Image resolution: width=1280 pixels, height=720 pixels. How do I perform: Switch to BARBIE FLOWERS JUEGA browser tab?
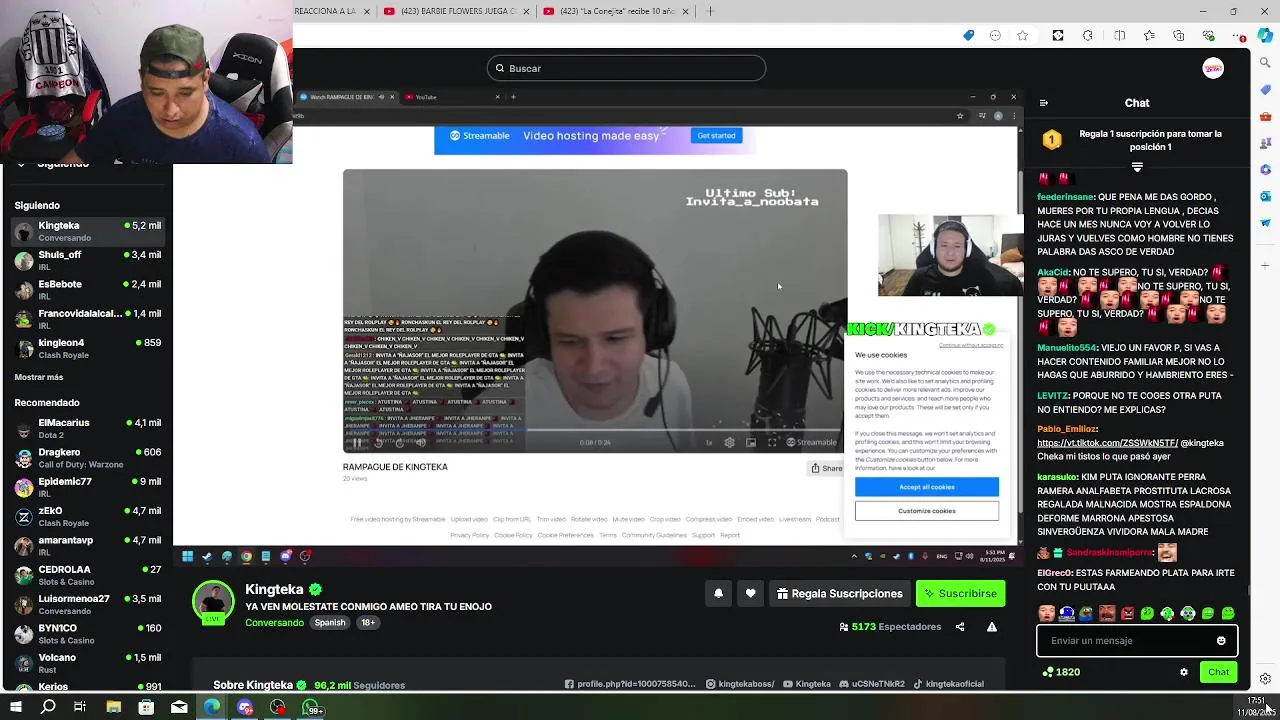point(458,11)
